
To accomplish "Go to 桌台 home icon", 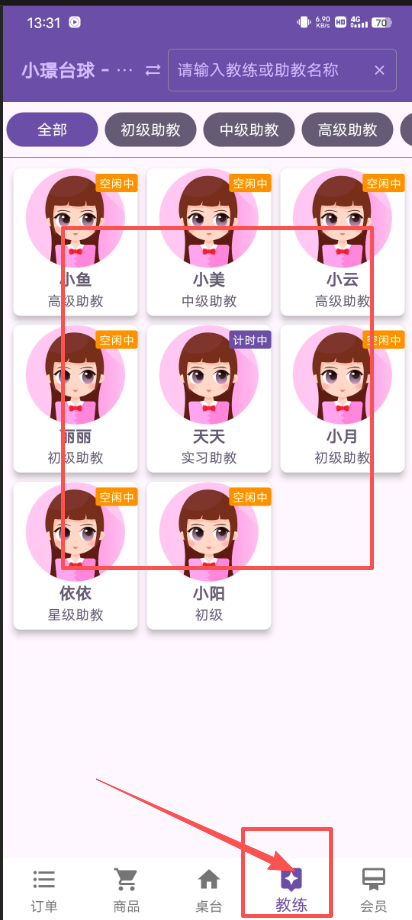I will [209, 879].
